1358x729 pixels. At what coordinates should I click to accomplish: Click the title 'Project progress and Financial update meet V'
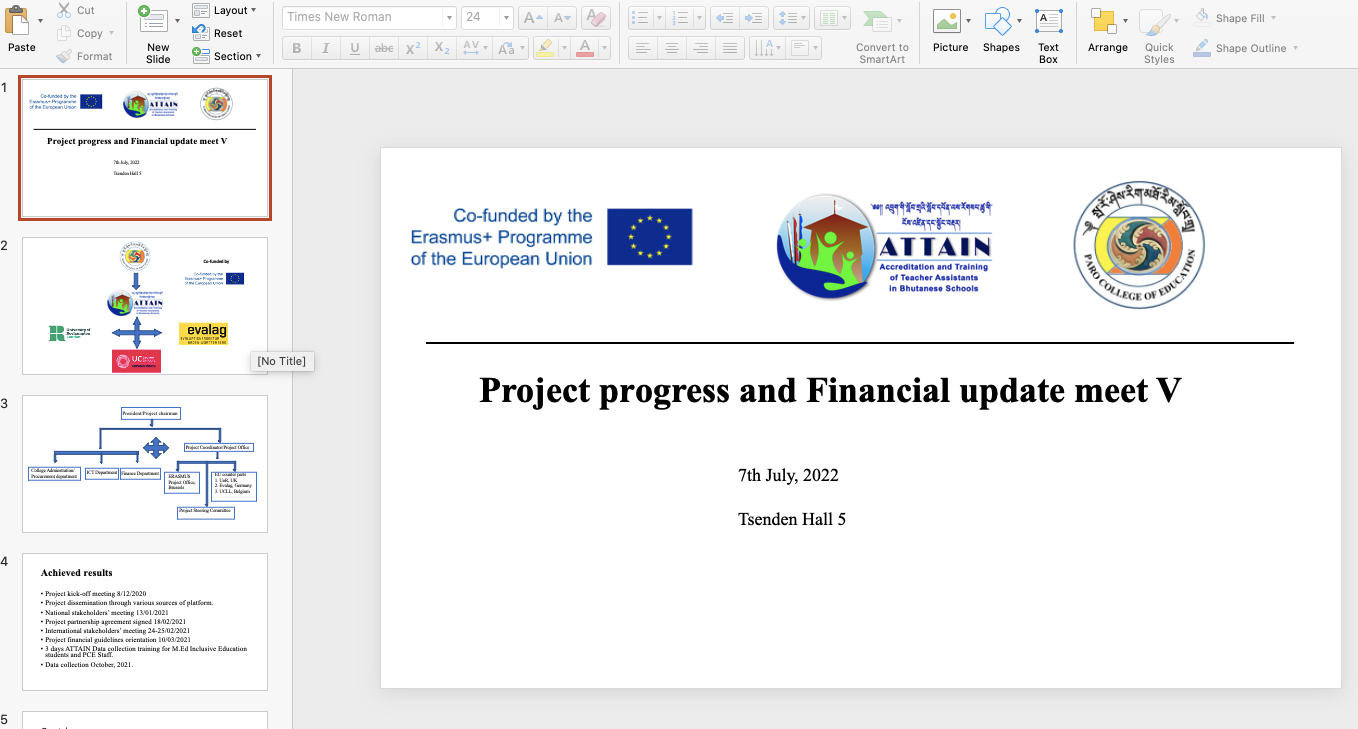830,390
